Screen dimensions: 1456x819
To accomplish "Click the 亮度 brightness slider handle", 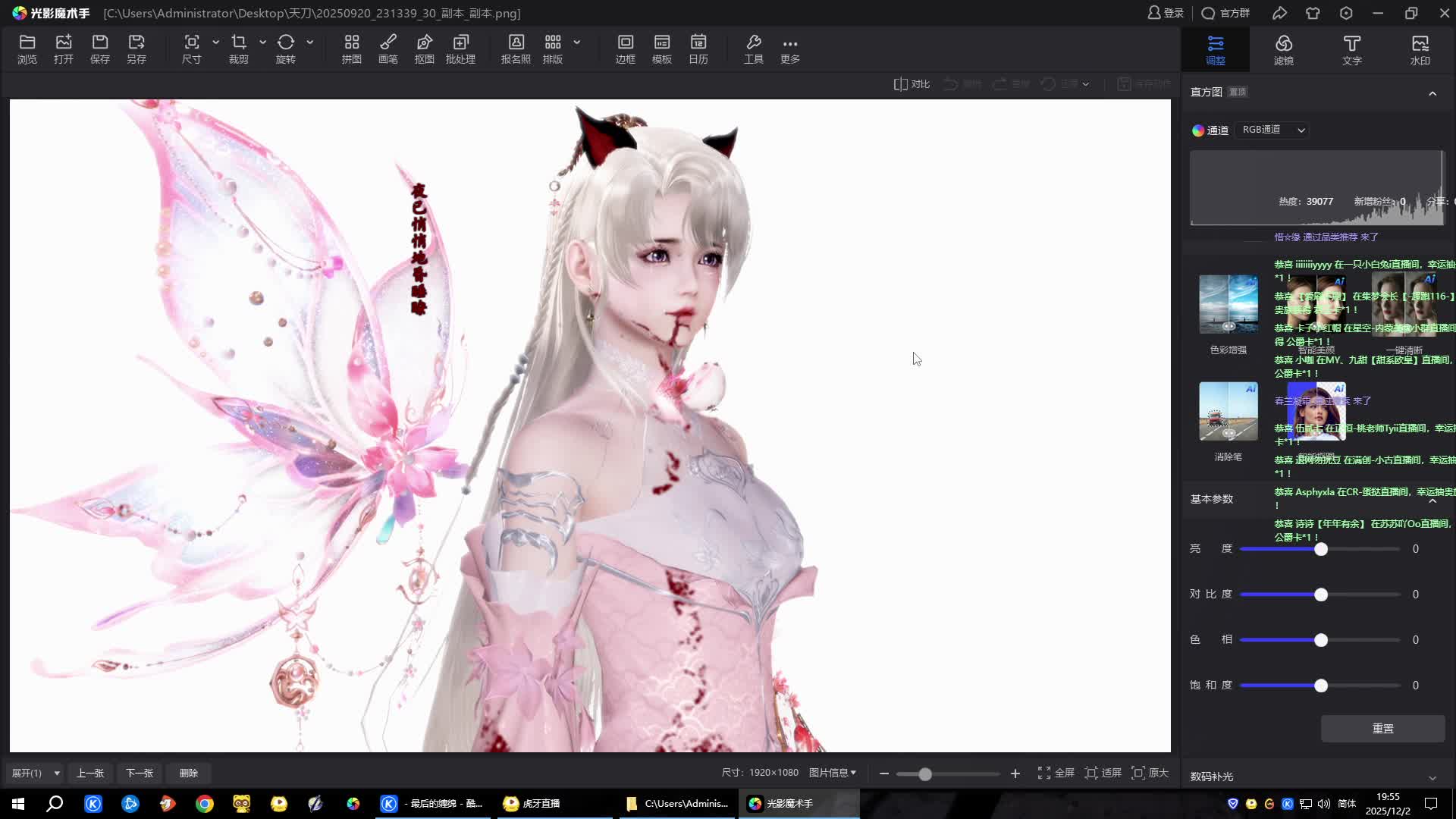I will pyautogui.click(x=1321, y=549).
